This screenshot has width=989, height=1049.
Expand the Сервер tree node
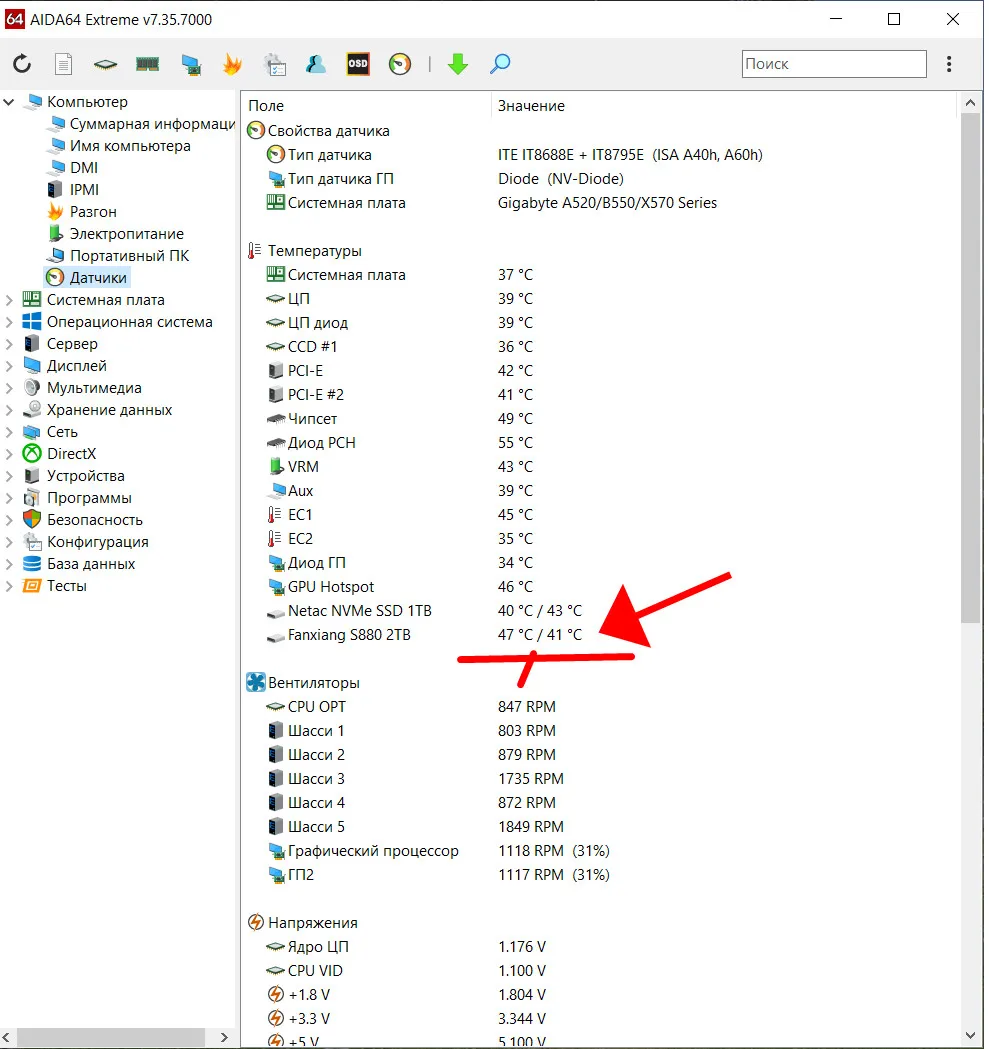tap(9, 345)
